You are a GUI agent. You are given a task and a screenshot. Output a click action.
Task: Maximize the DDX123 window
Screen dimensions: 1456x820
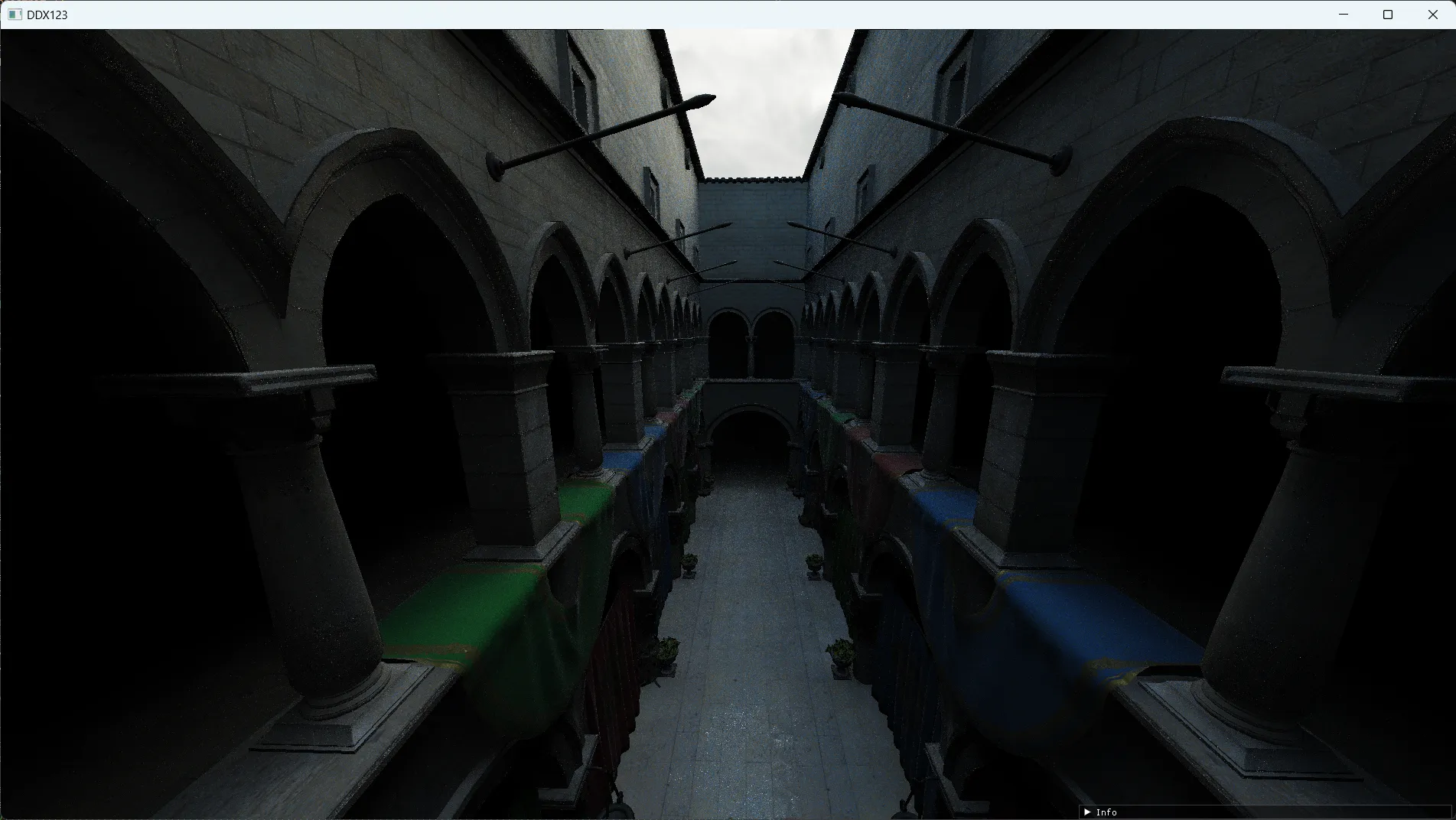1388,15
